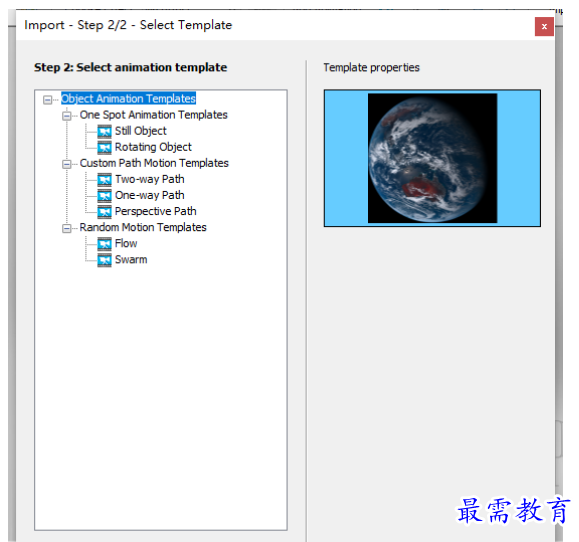Click the Flow template icon
The width and height of the screenshot is (579, 542).
pos(104,244)
